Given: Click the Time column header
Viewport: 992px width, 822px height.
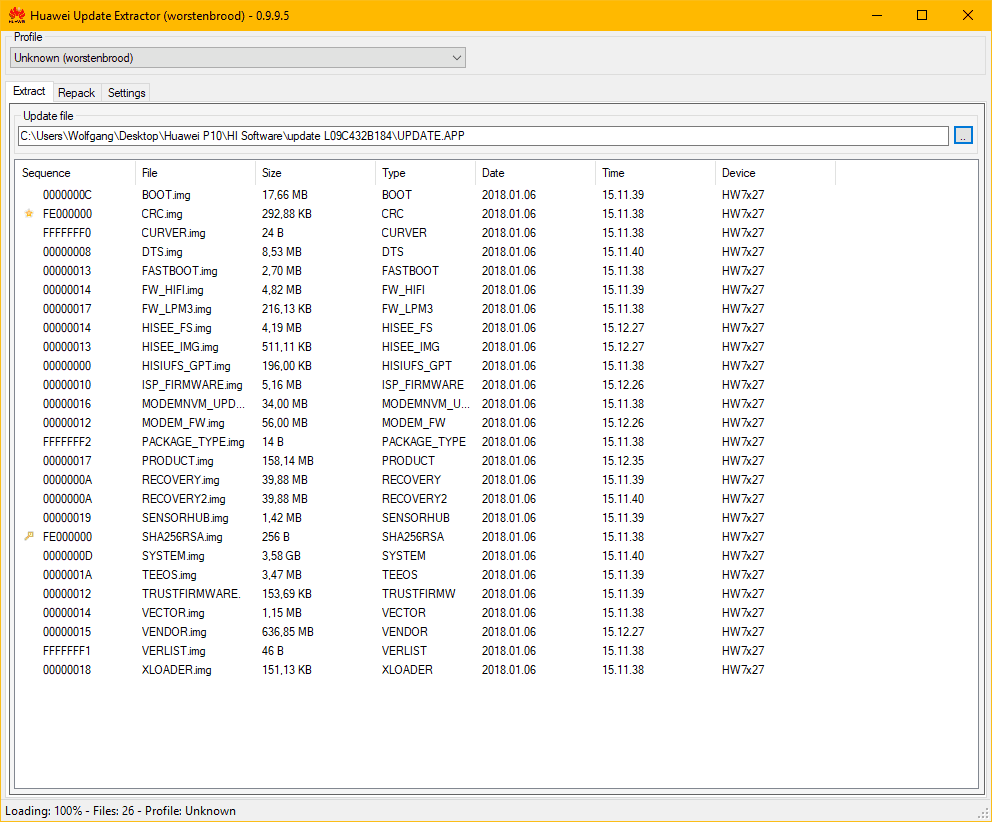Looking at the screenshot, I should click(655, 173).
